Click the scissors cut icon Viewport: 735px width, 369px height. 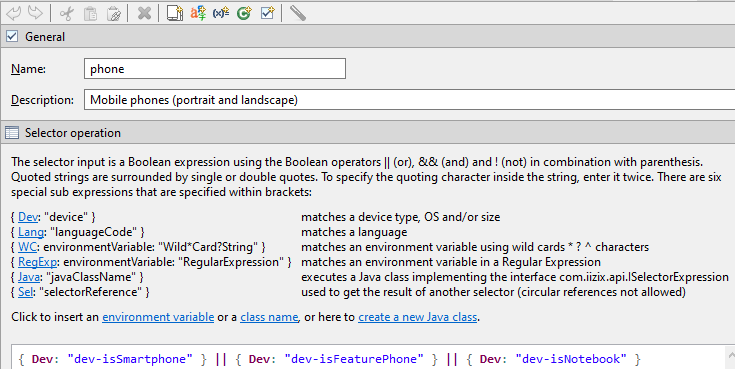tap(67, 14)
